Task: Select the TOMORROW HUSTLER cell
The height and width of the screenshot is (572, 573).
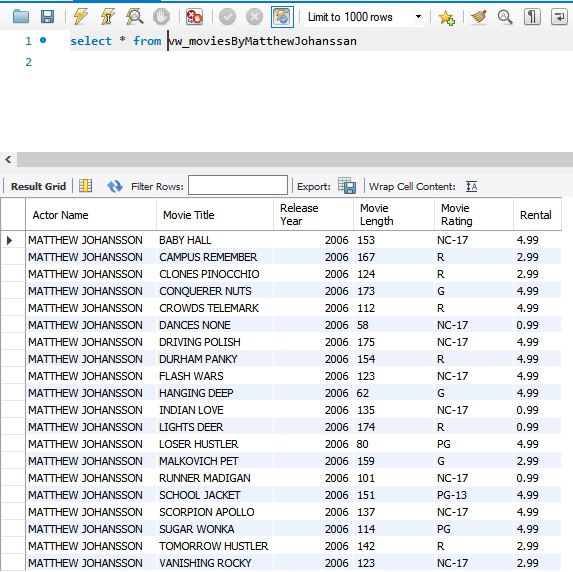Action: click(x=215, y=546)
